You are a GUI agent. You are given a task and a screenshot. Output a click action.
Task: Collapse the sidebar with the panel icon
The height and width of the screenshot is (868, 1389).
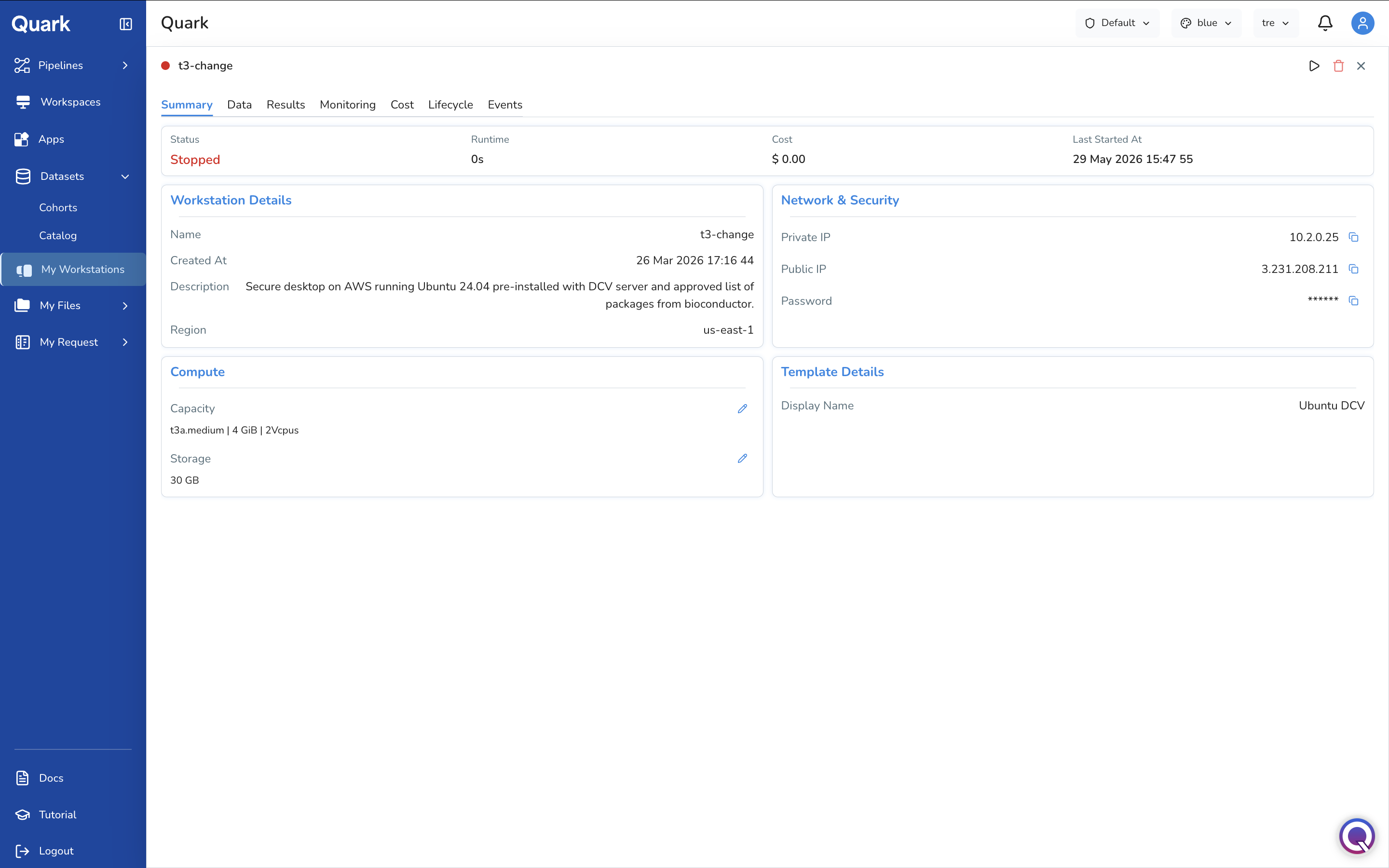tap(126, 24)
